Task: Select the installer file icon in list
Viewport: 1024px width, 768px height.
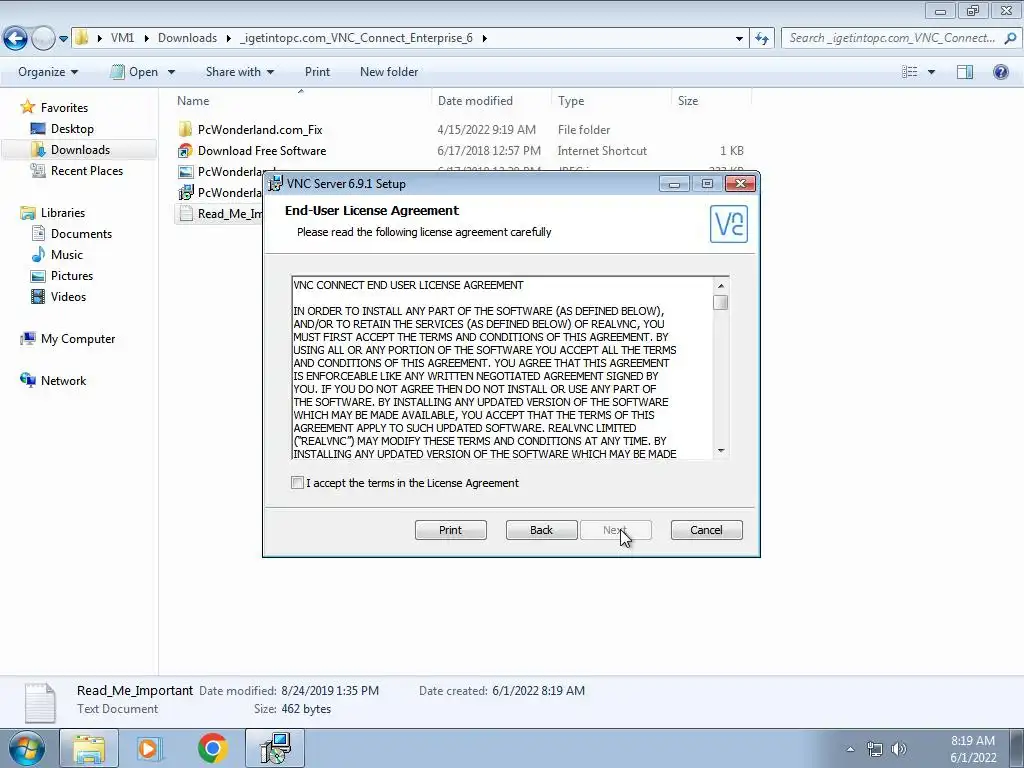Action: pos(185,192)
